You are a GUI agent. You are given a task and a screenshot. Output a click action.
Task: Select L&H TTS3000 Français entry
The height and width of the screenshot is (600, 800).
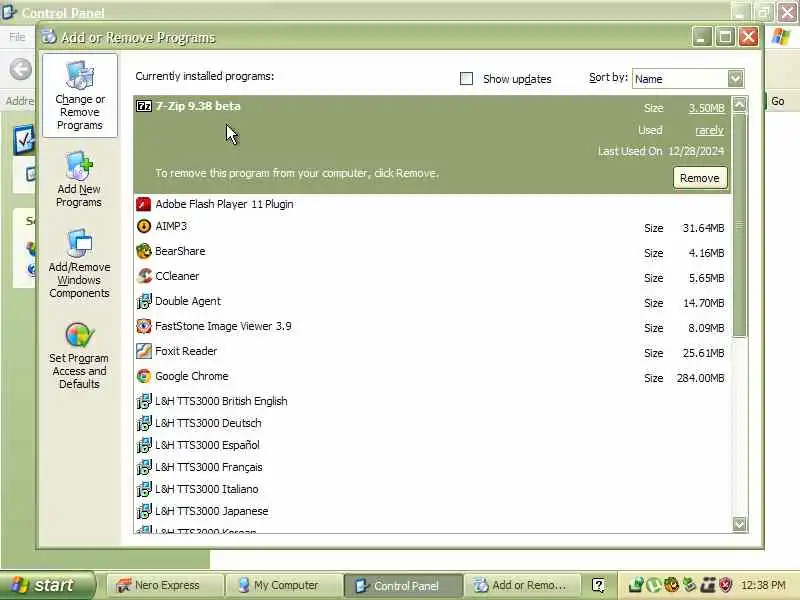[x=432, y=467]
